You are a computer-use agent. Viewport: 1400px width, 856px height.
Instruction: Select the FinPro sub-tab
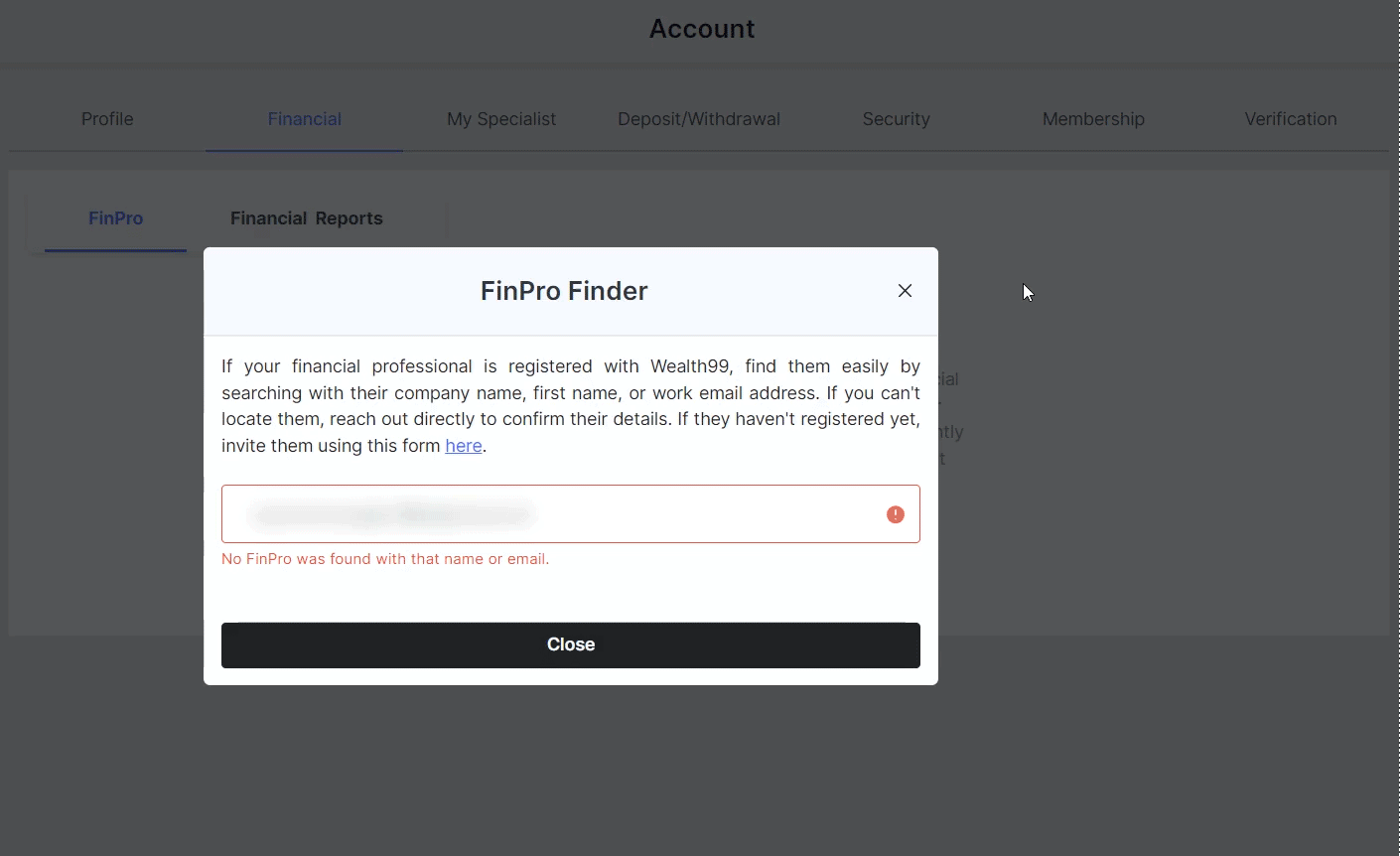(x=116, y=218)
